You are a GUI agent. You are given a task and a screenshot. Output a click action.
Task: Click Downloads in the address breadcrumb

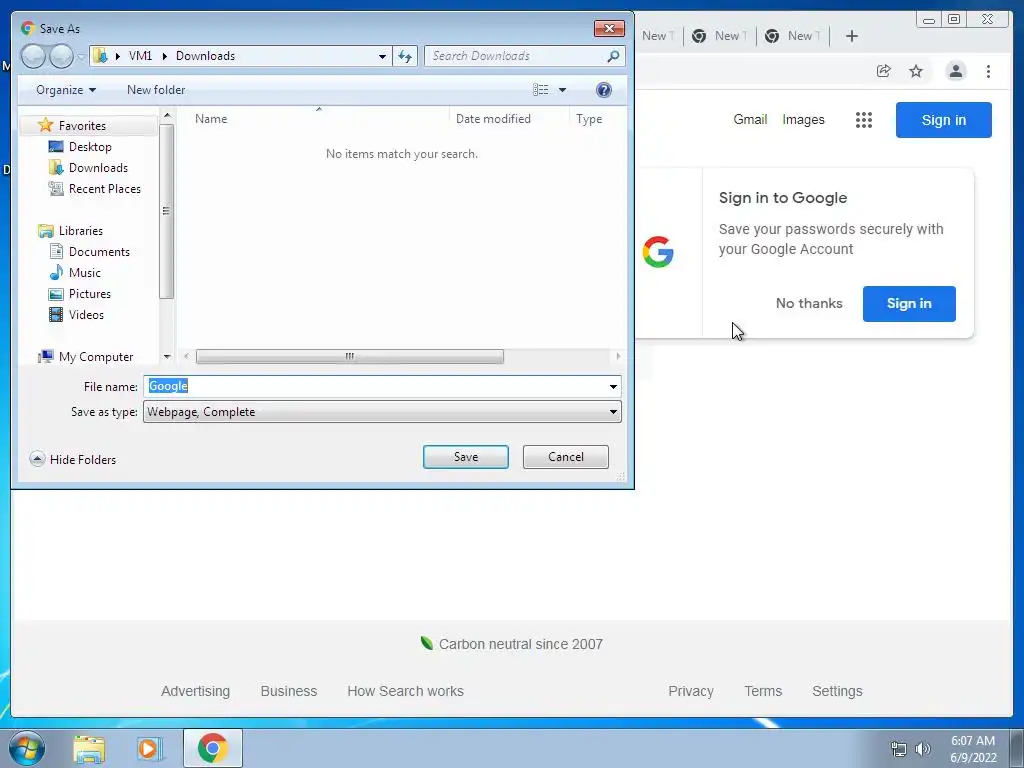click(205, 56)
